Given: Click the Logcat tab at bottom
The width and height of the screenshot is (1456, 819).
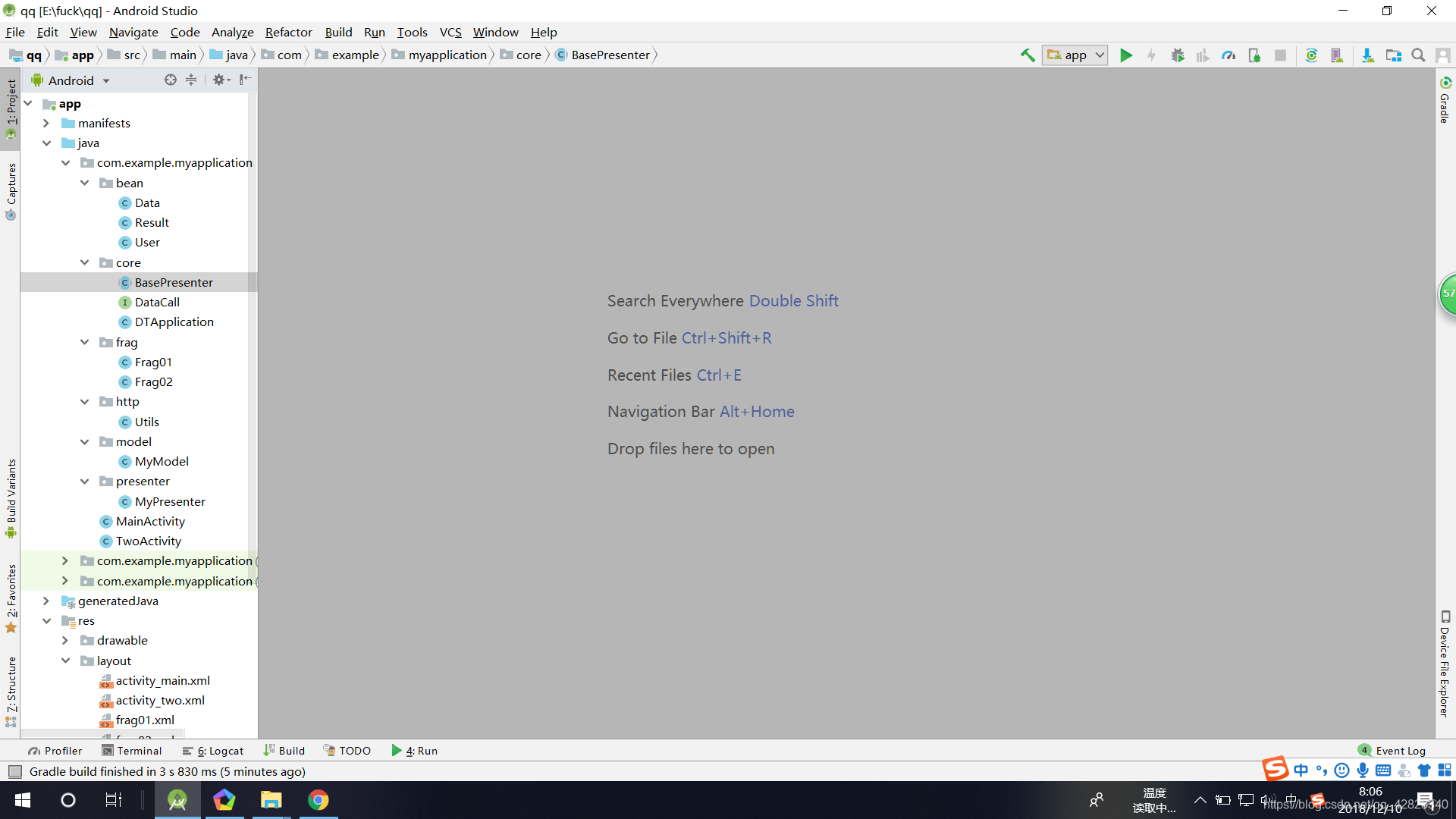Looking at the screenshot, I should click(x=214, y=750).
